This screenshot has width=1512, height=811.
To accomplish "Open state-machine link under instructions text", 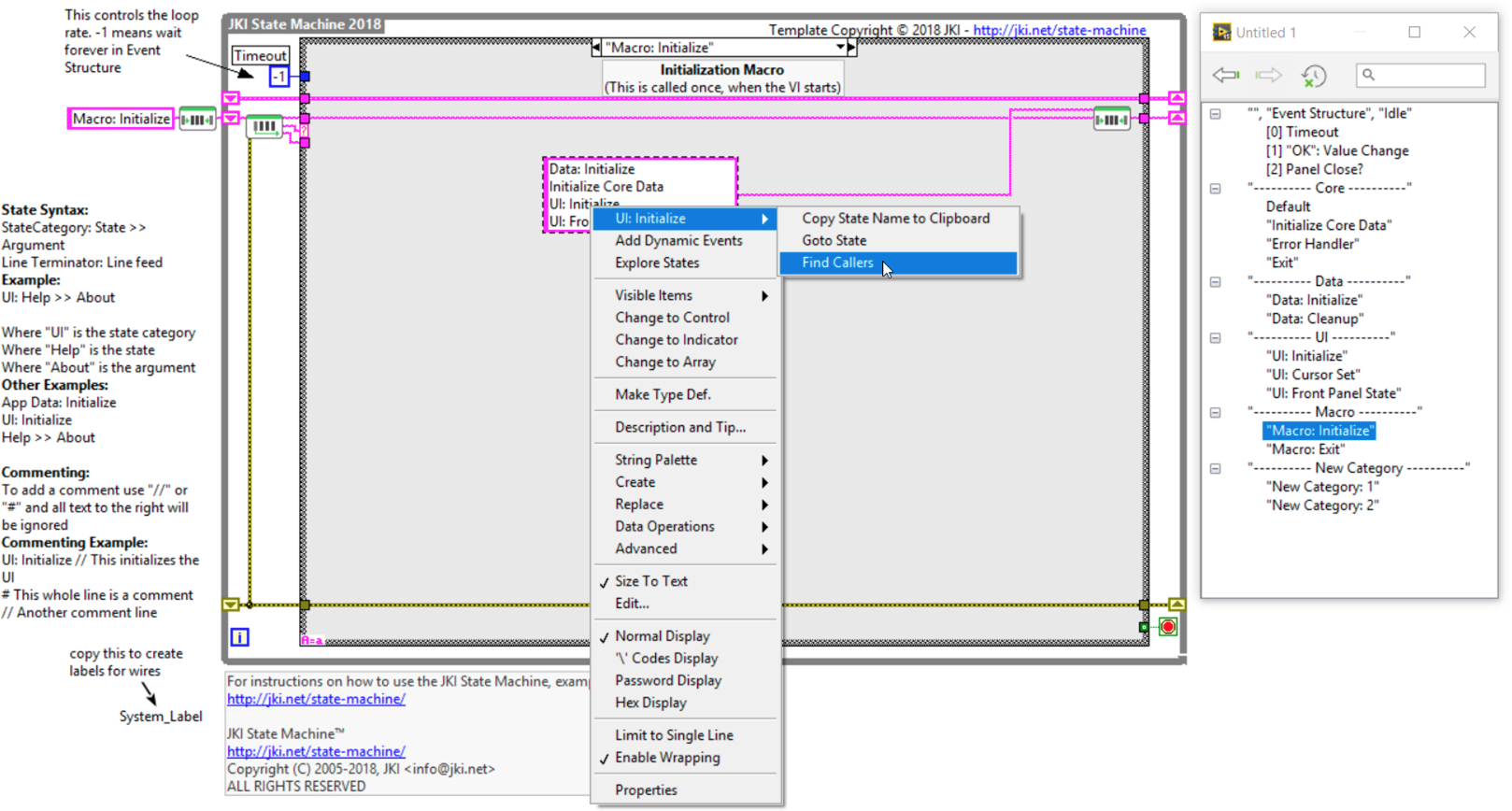I will (x=316, y=699).
